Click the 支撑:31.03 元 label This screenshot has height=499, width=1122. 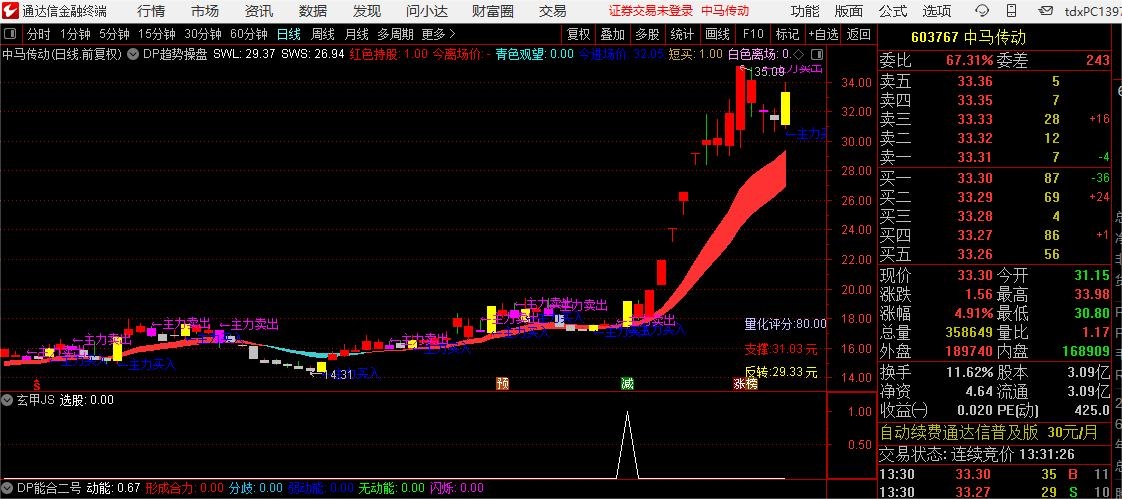pos(781,349)
